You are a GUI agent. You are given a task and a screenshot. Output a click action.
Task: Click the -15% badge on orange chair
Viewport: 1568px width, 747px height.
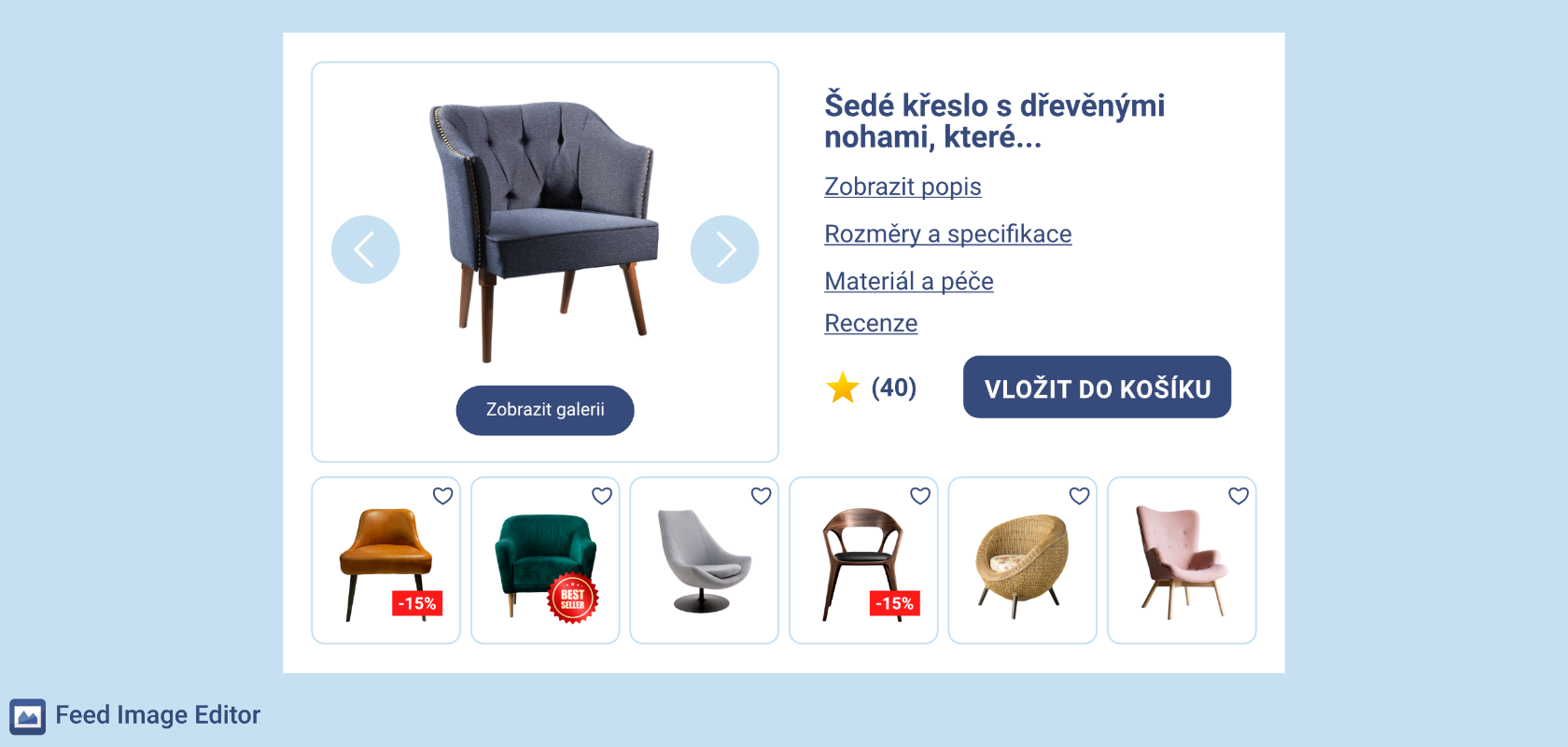[417, 603]
